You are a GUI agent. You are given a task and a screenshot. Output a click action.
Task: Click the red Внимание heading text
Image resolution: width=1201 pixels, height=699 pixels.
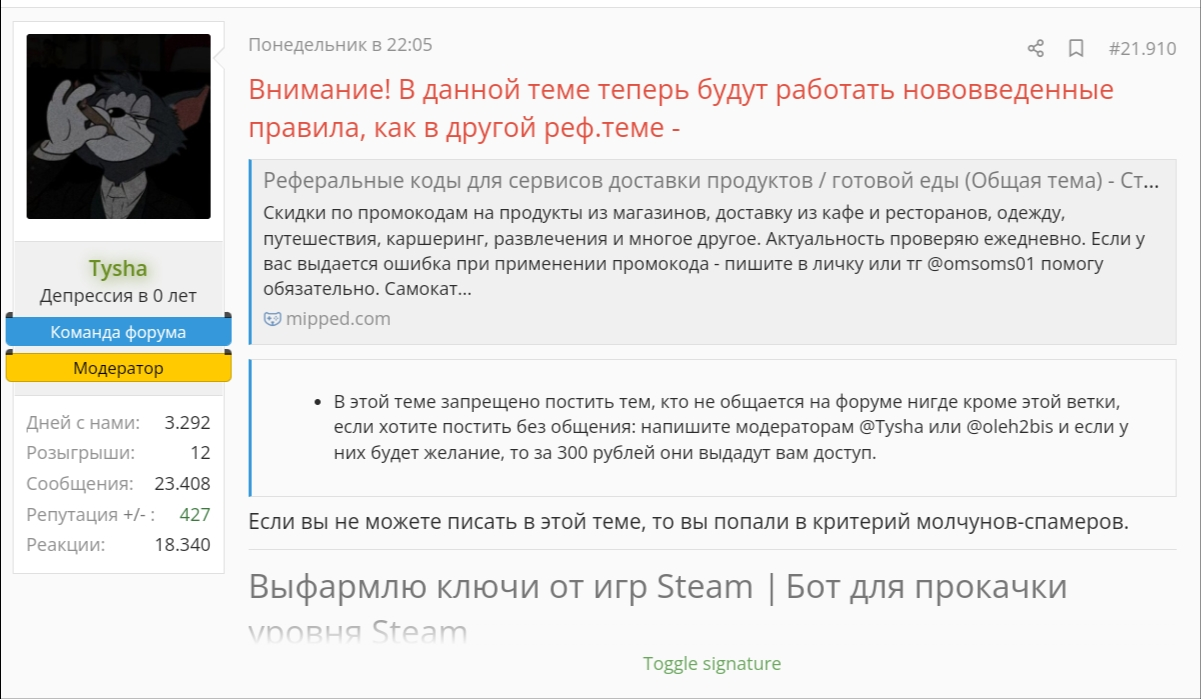point(681,109)
